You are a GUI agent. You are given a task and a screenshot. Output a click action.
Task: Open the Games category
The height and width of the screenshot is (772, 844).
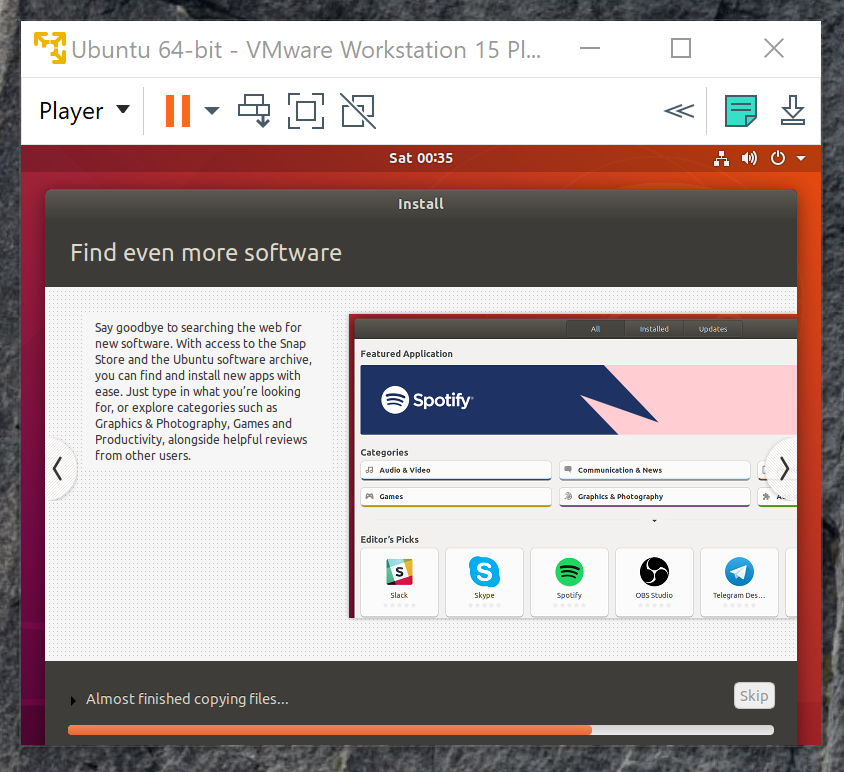tap(456, 496)
